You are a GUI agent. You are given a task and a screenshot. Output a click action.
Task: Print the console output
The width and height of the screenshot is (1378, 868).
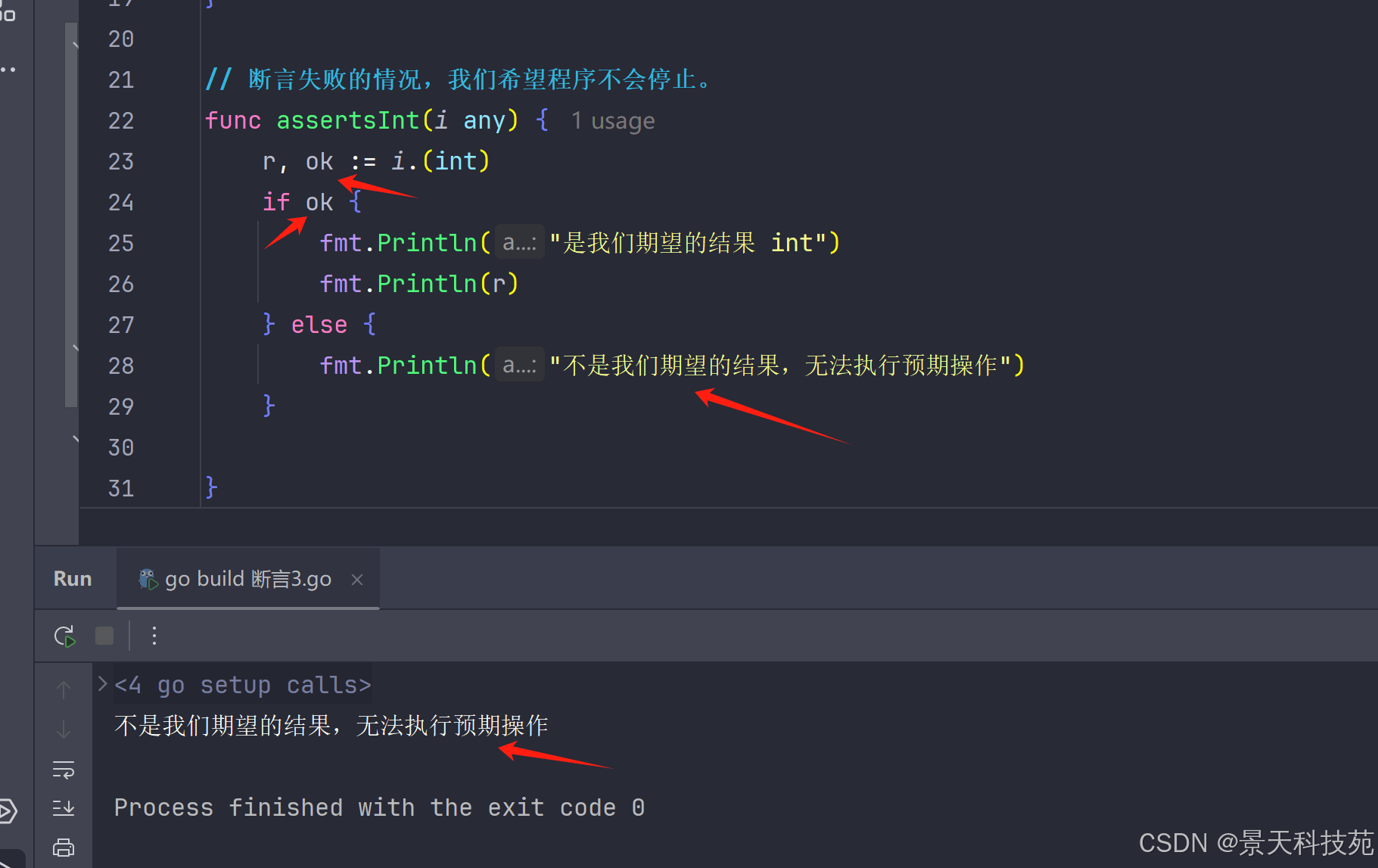[64, 848]
